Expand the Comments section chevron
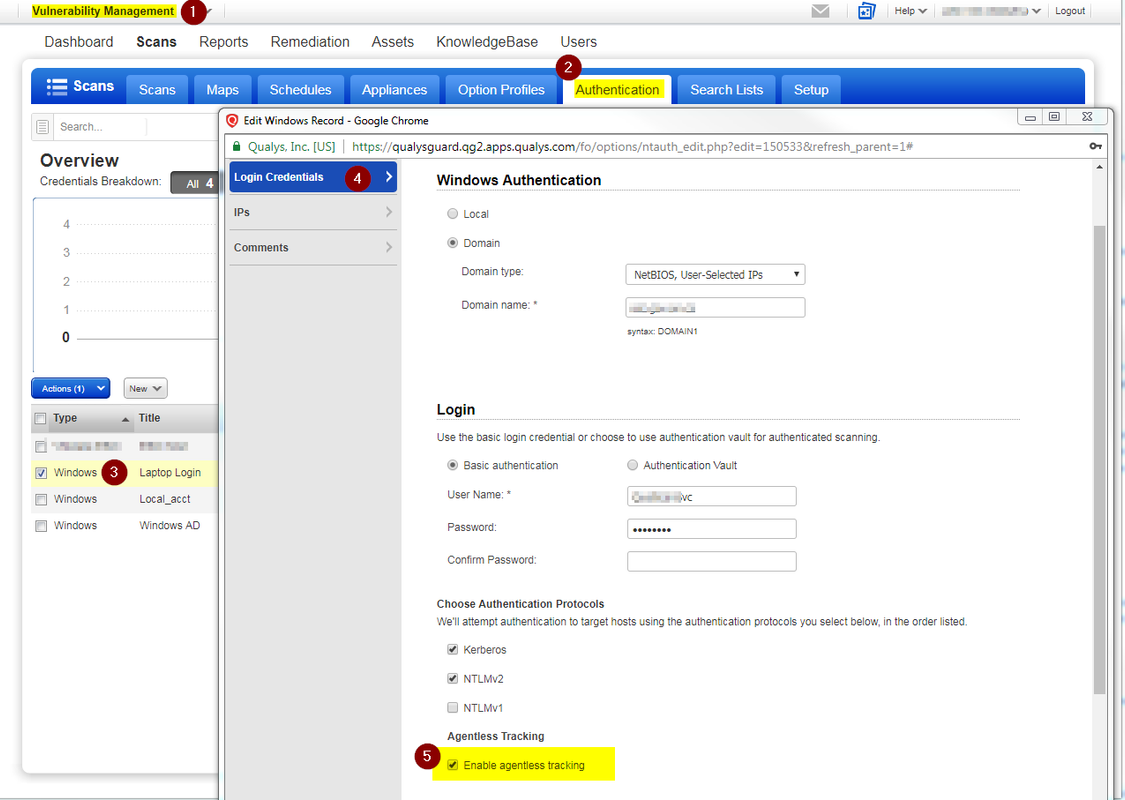Screen dimensions: 1125x800 point(389,247)
